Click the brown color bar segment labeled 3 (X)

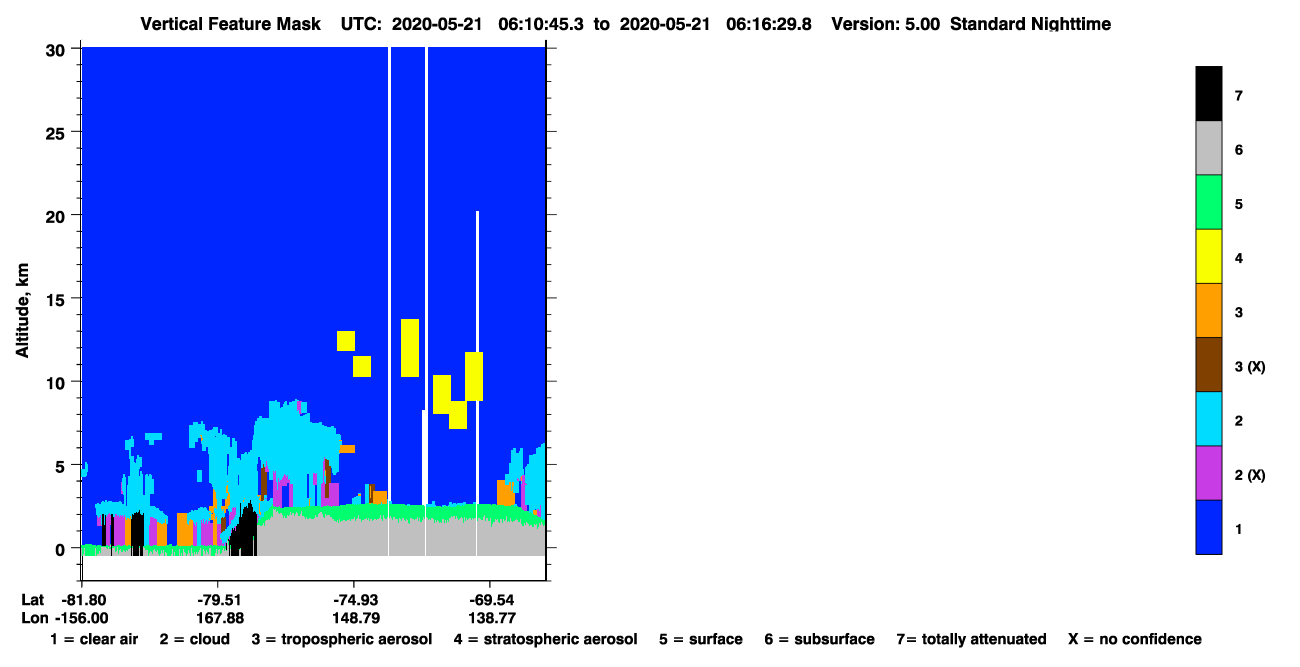[1208, 364]
